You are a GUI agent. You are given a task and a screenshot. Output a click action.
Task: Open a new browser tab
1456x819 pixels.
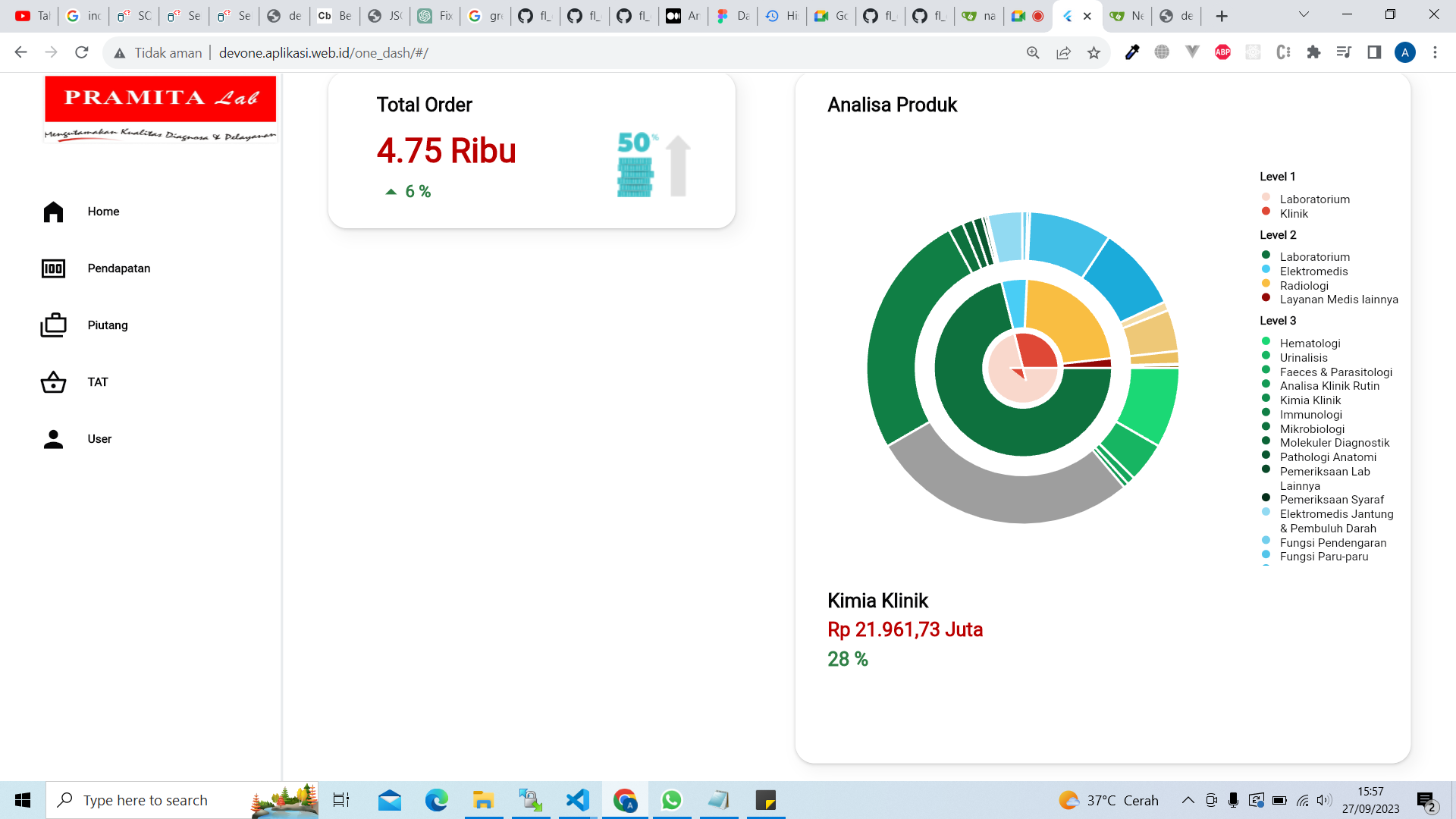pos(1222,16)
